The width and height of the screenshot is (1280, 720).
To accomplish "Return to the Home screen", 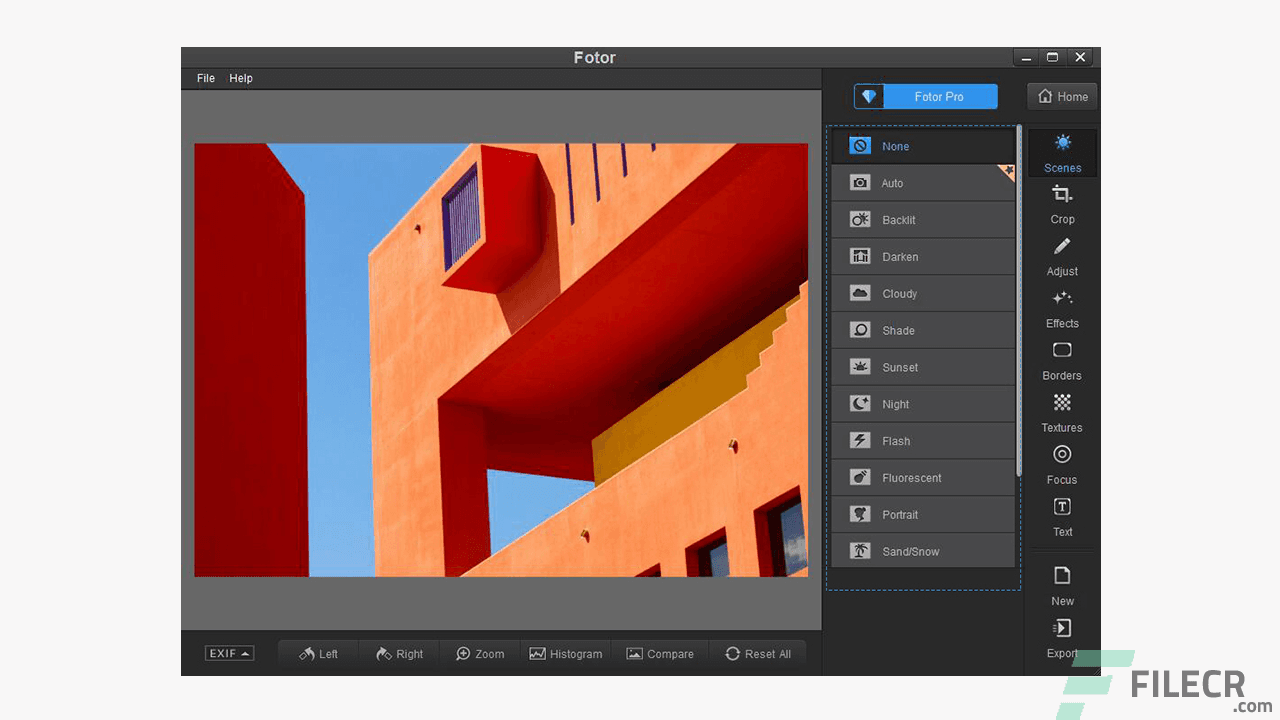I will (1061, 96).
